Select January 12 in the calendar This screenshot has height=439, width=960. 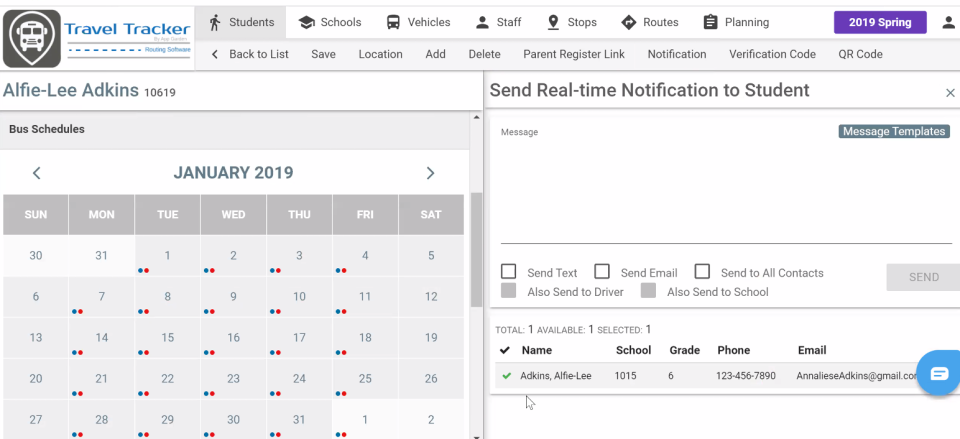point(431,296)
